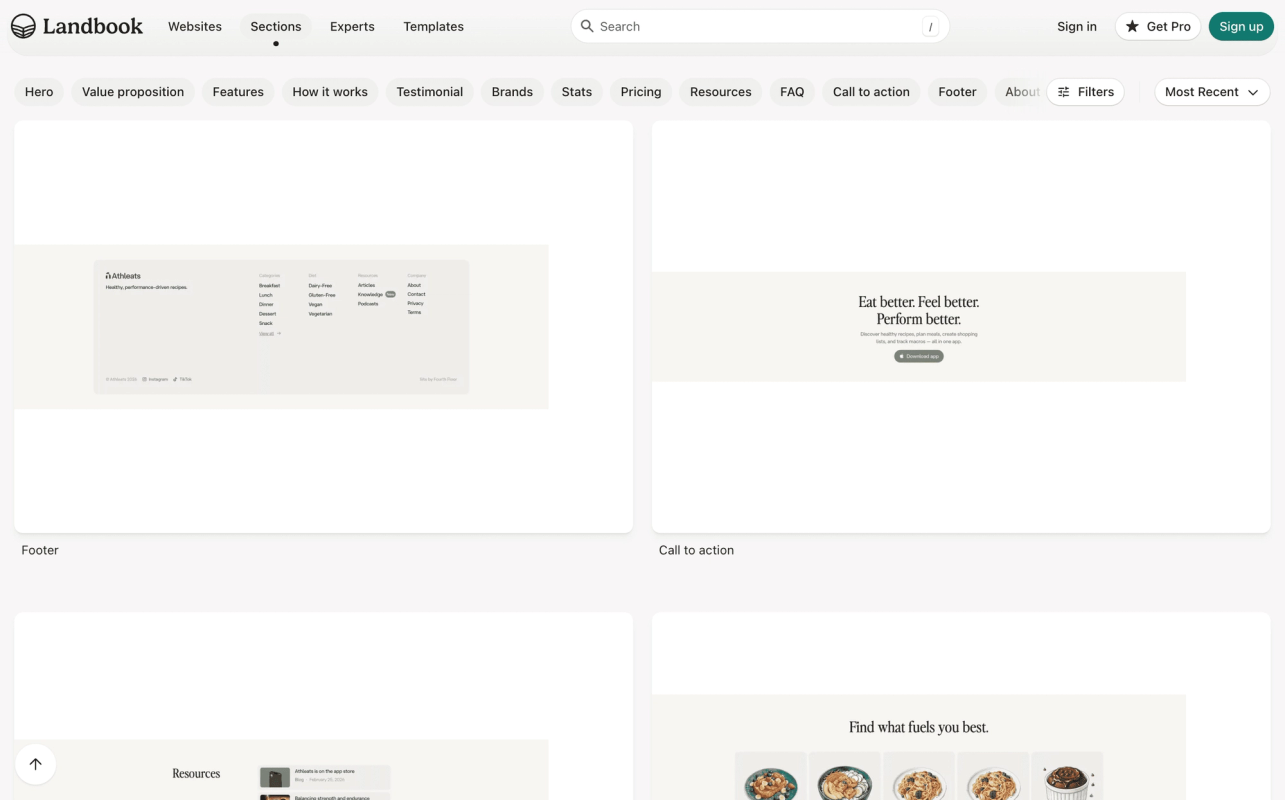Open the Experts nav item
Screen dimensions: 1285x800
tap(352, 26)
